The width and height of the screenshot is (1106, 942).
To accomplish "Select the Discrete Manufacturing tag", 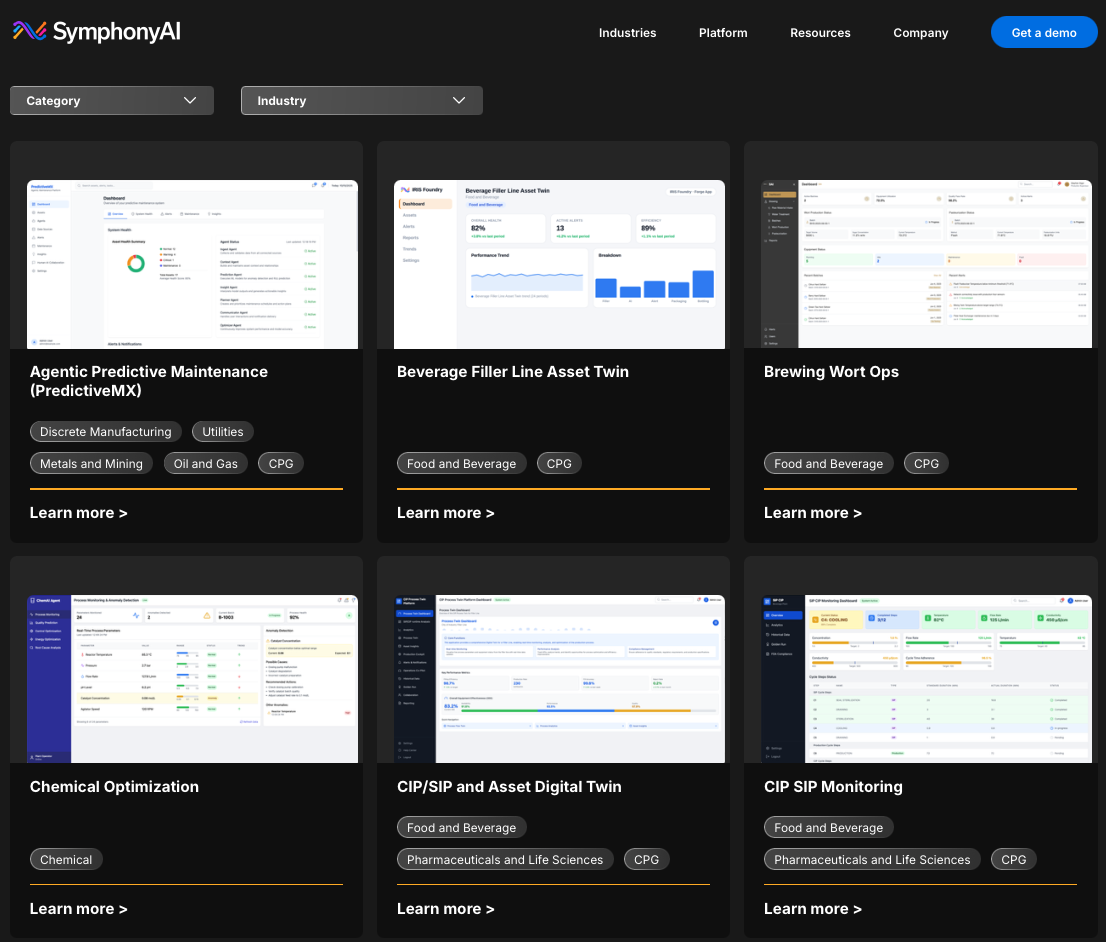I will point(106,432).
